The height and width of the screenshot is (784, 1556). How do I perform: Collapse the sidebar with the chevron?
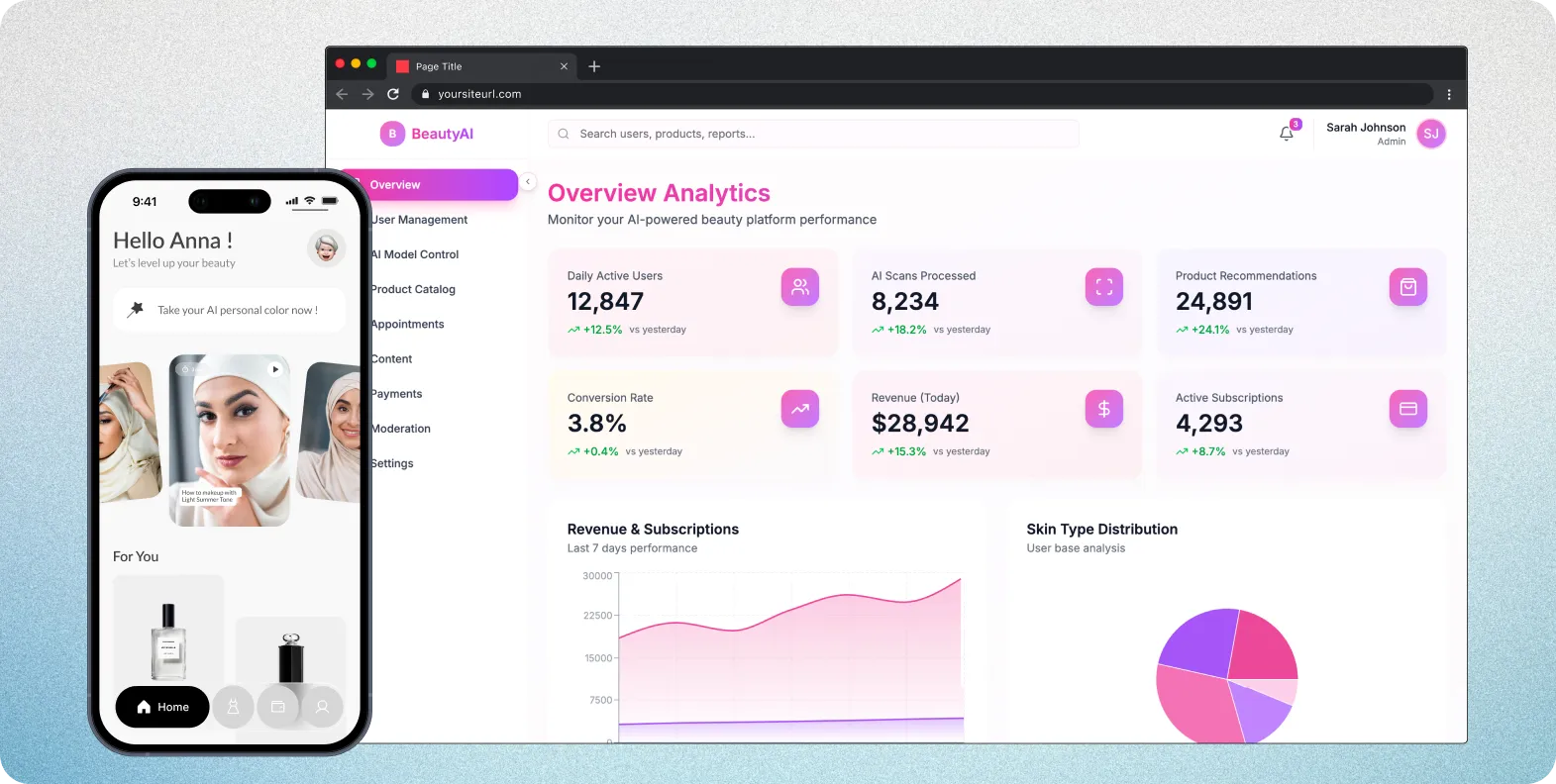[528, 182]
